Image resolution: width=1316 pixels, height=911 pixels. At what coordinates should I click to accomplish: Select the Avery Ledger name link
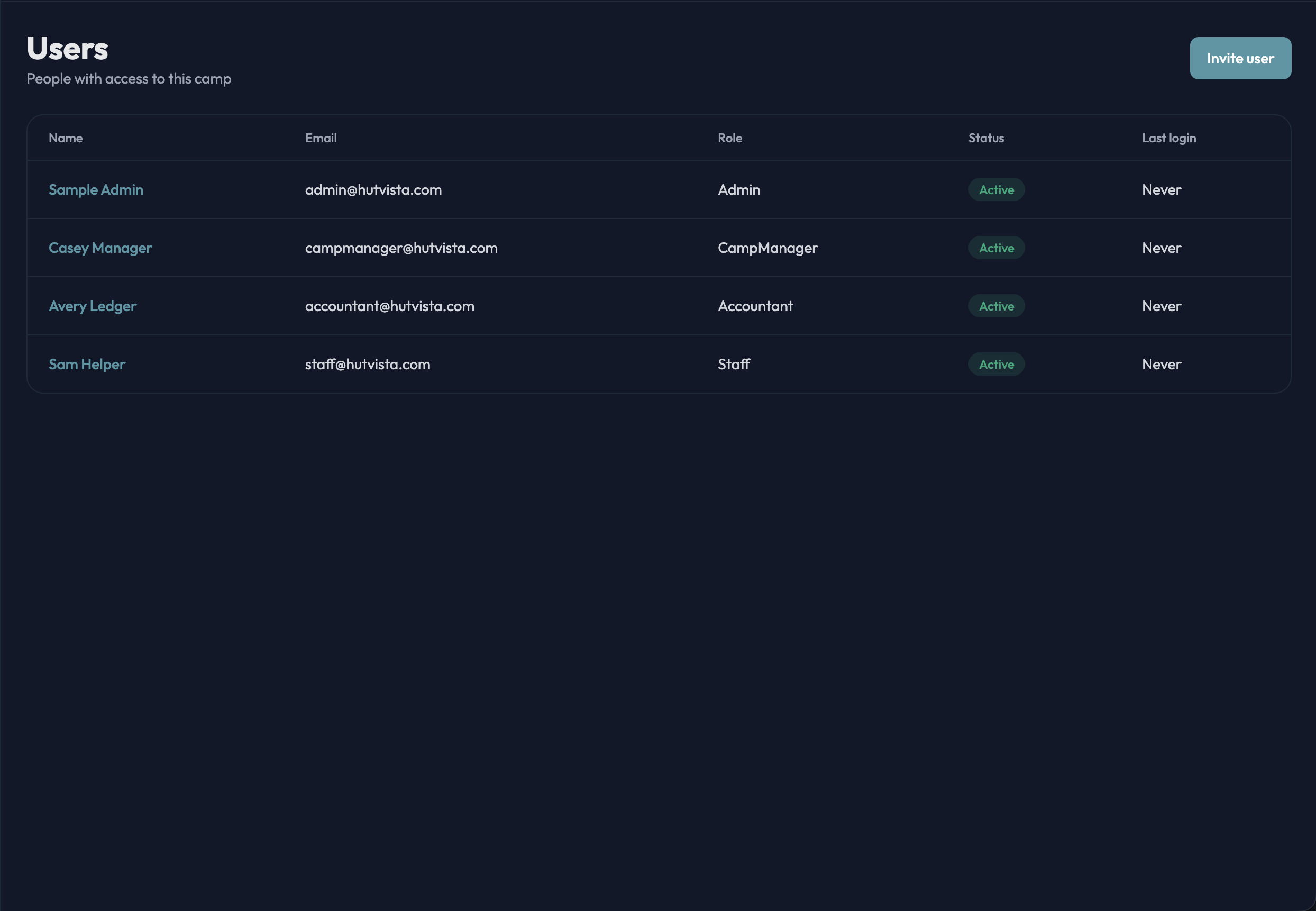point(93,306)
